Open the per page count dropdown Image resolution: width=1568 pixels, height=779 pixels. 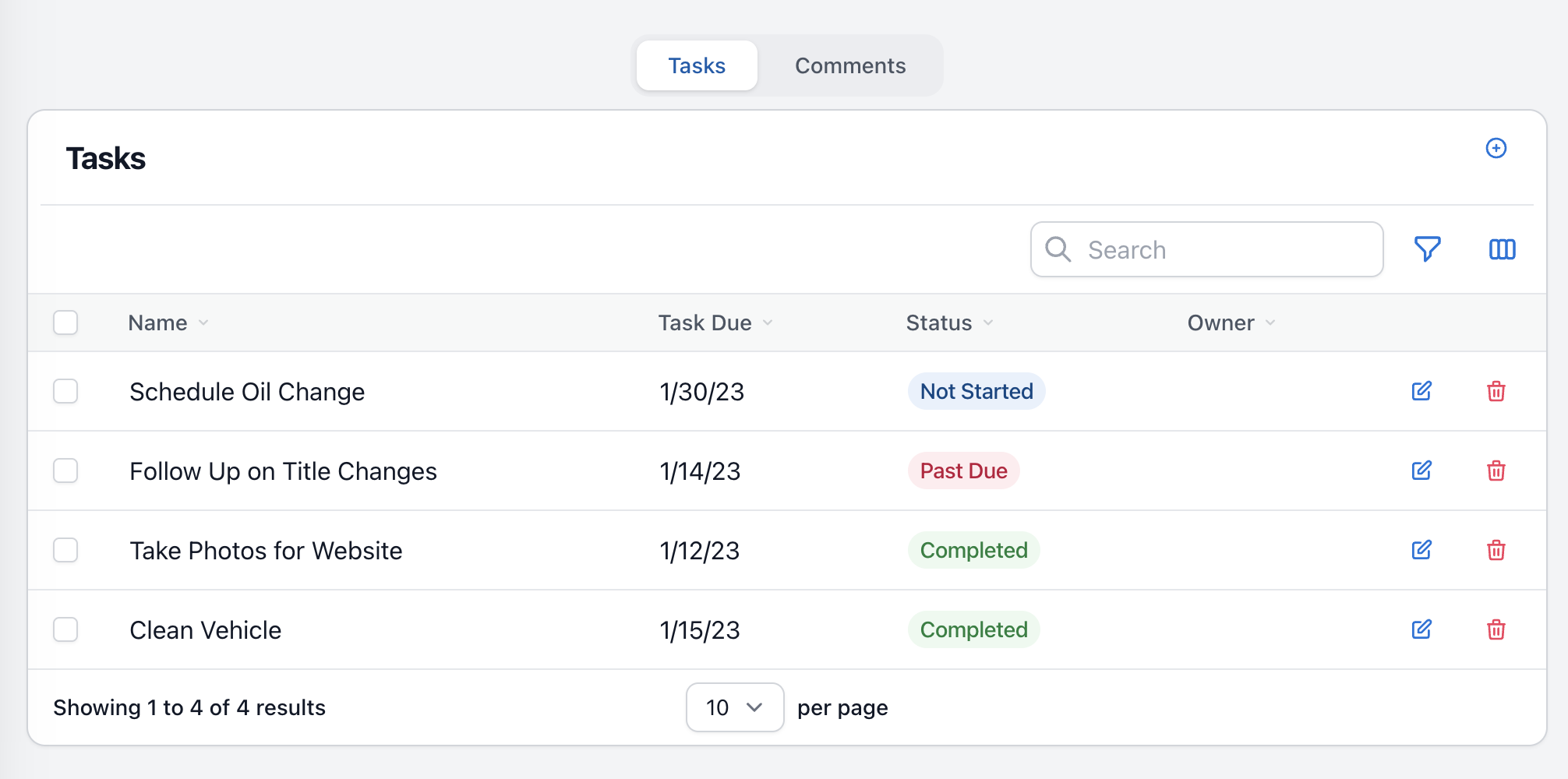[734, 707]
